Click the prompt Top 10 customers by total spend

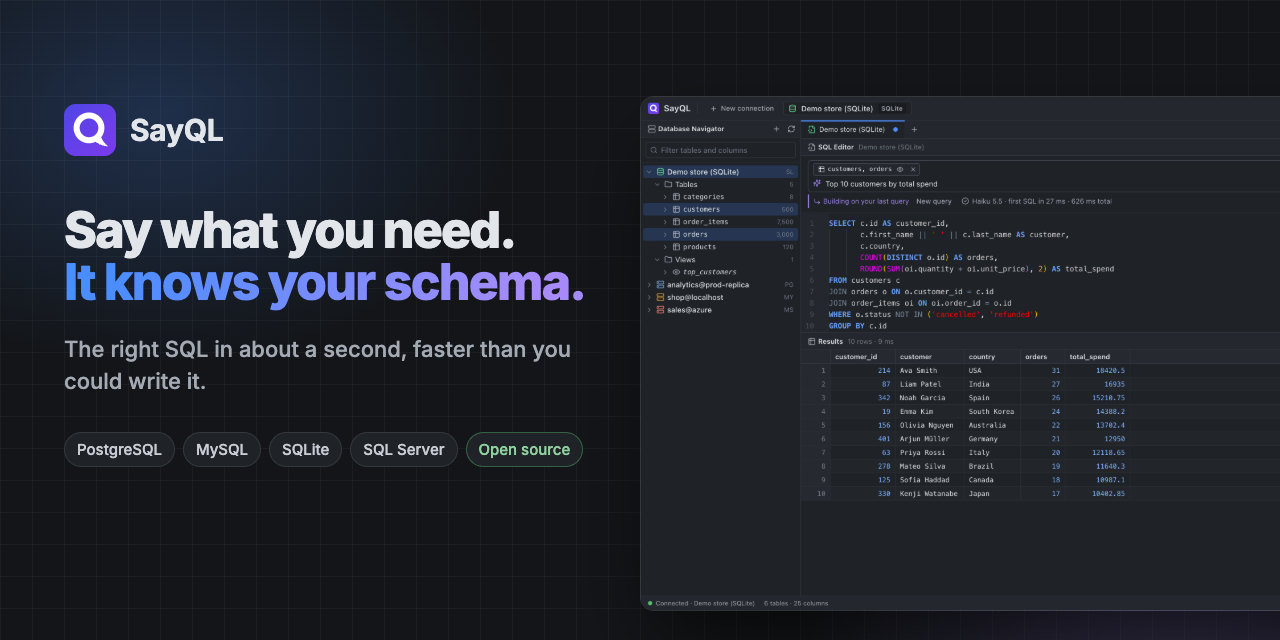881,184
